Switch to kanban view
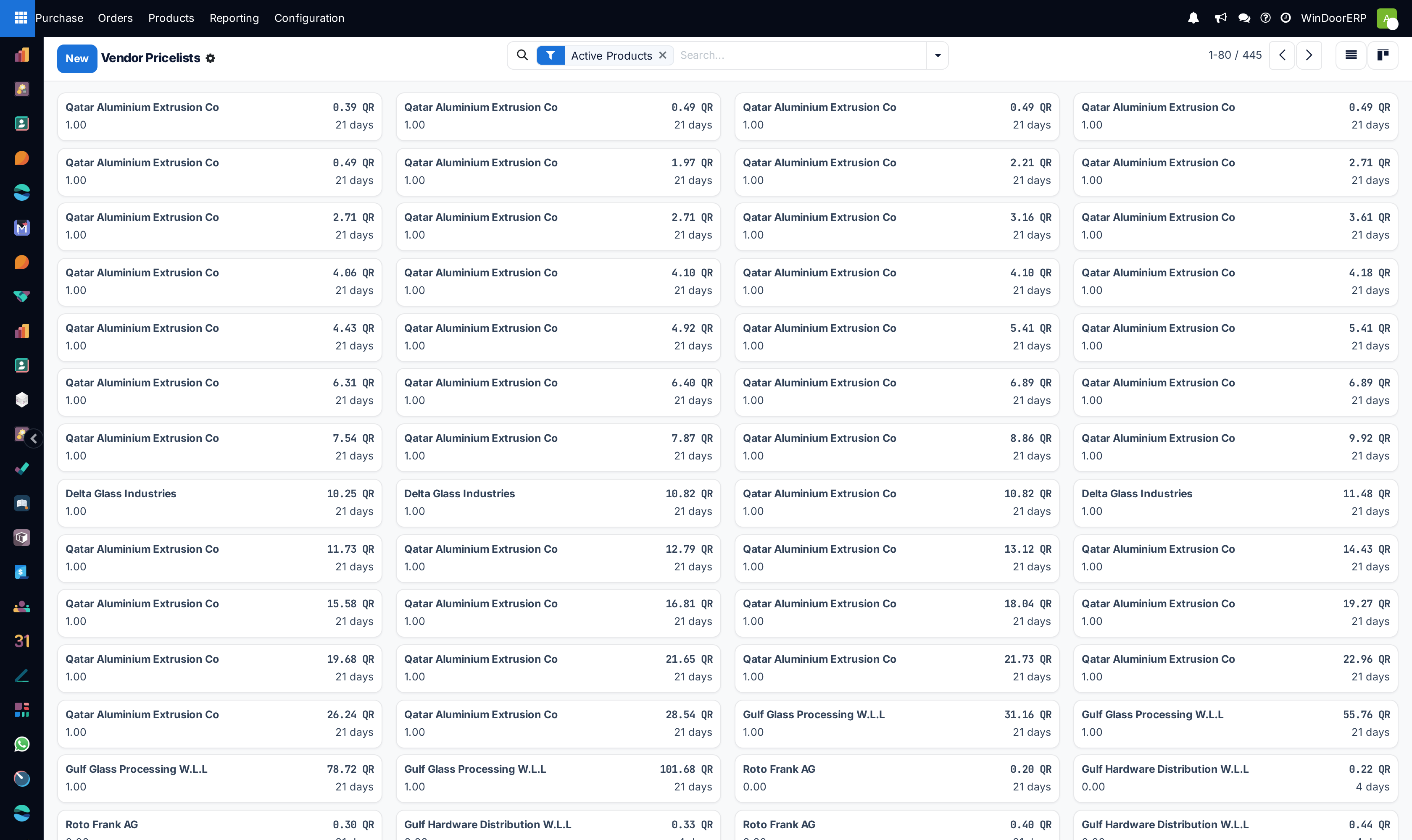Viewport: 1412px width, 840px height. tap(1383, 55)
